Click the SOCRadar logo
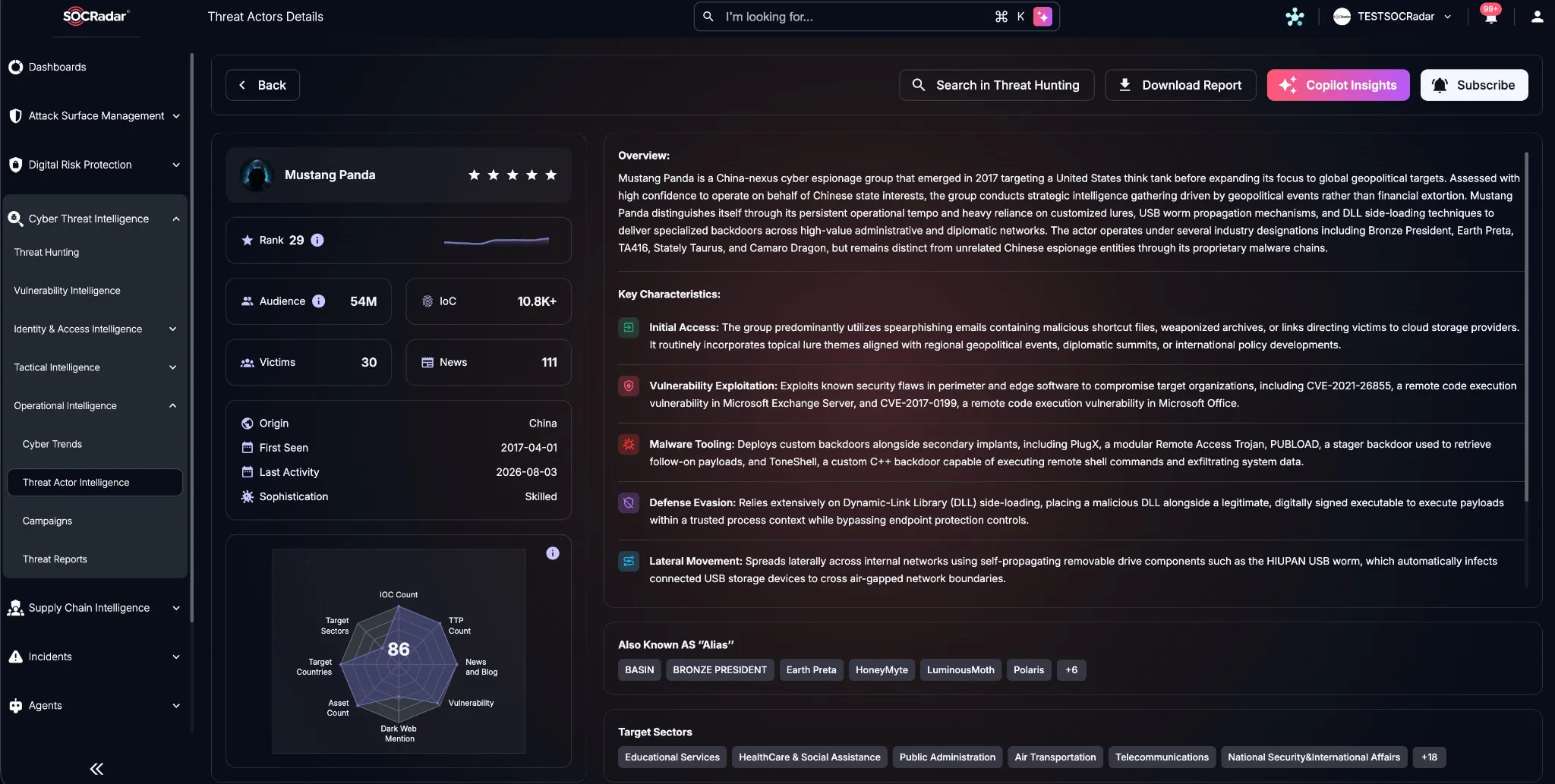1555x784 pixels. point(96,16)
